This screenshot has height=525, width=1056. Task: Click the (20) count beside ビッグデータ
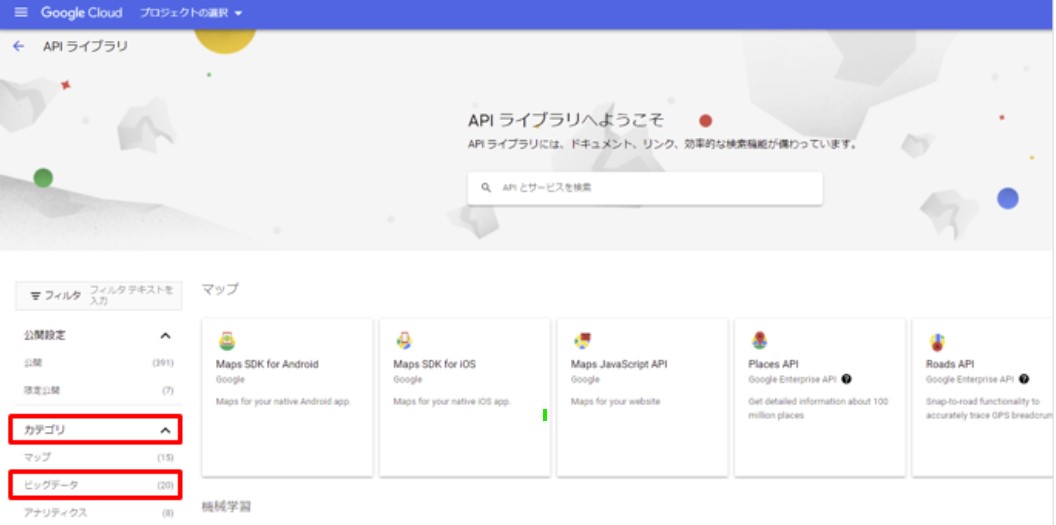pyautogui.click(x=166, y=485)
